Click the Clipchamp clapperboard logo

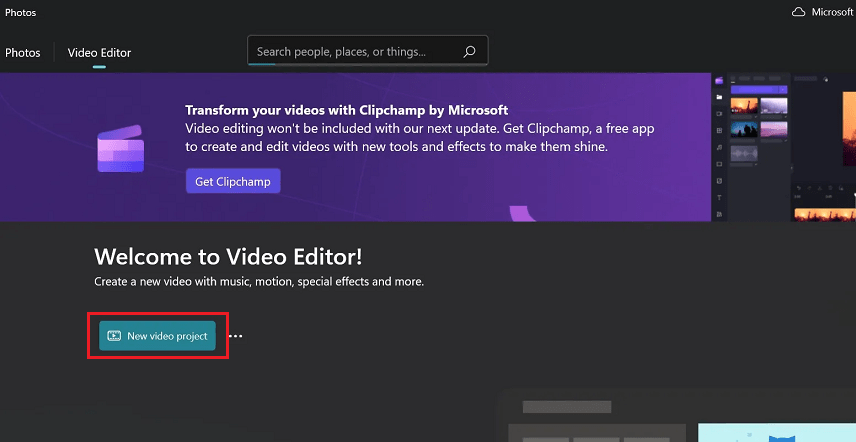point(121,148)
